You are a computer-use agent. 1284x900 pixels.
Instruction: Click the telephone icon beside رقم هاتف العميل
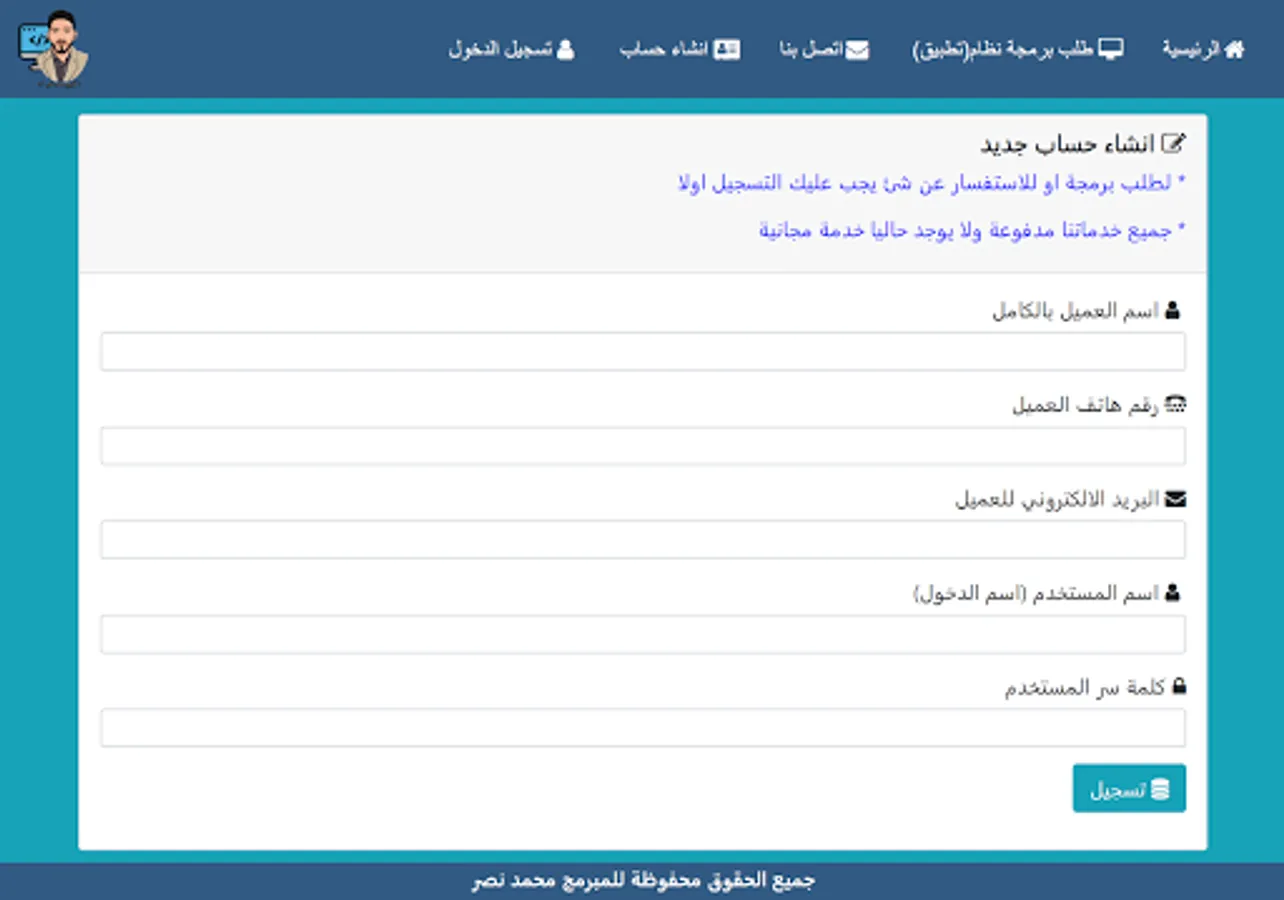tap(1175, 405)
